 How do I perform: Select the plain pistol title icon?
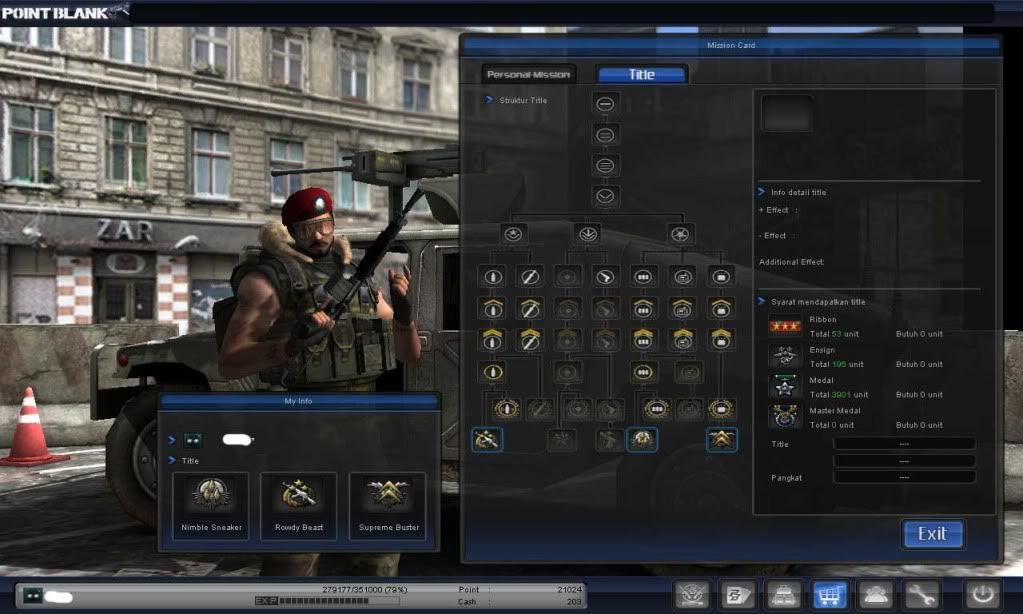click(605, 277)
